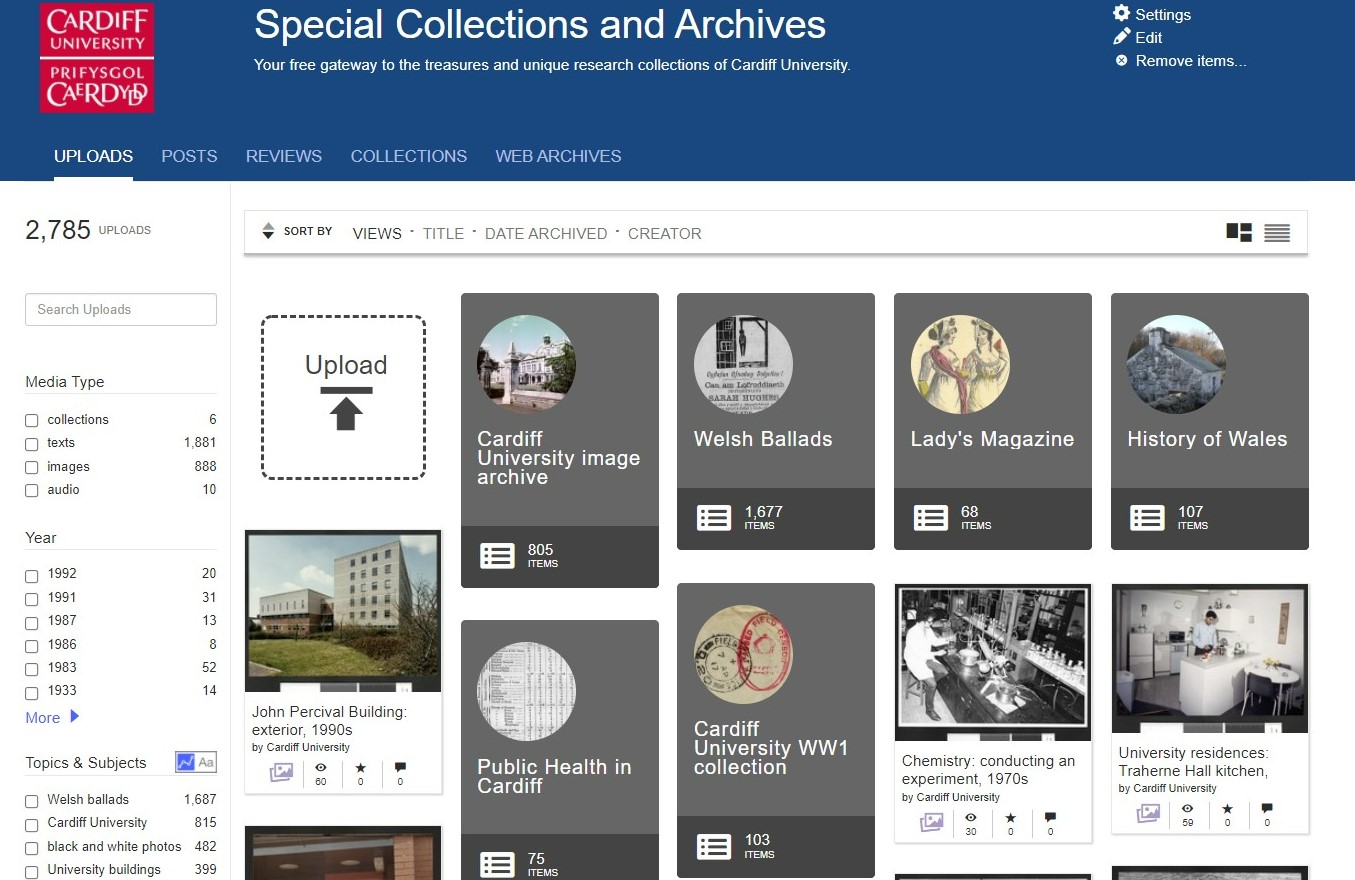Check the texts media type checkbox
The width and height of the screenshot is (1355, 880).
32,444
